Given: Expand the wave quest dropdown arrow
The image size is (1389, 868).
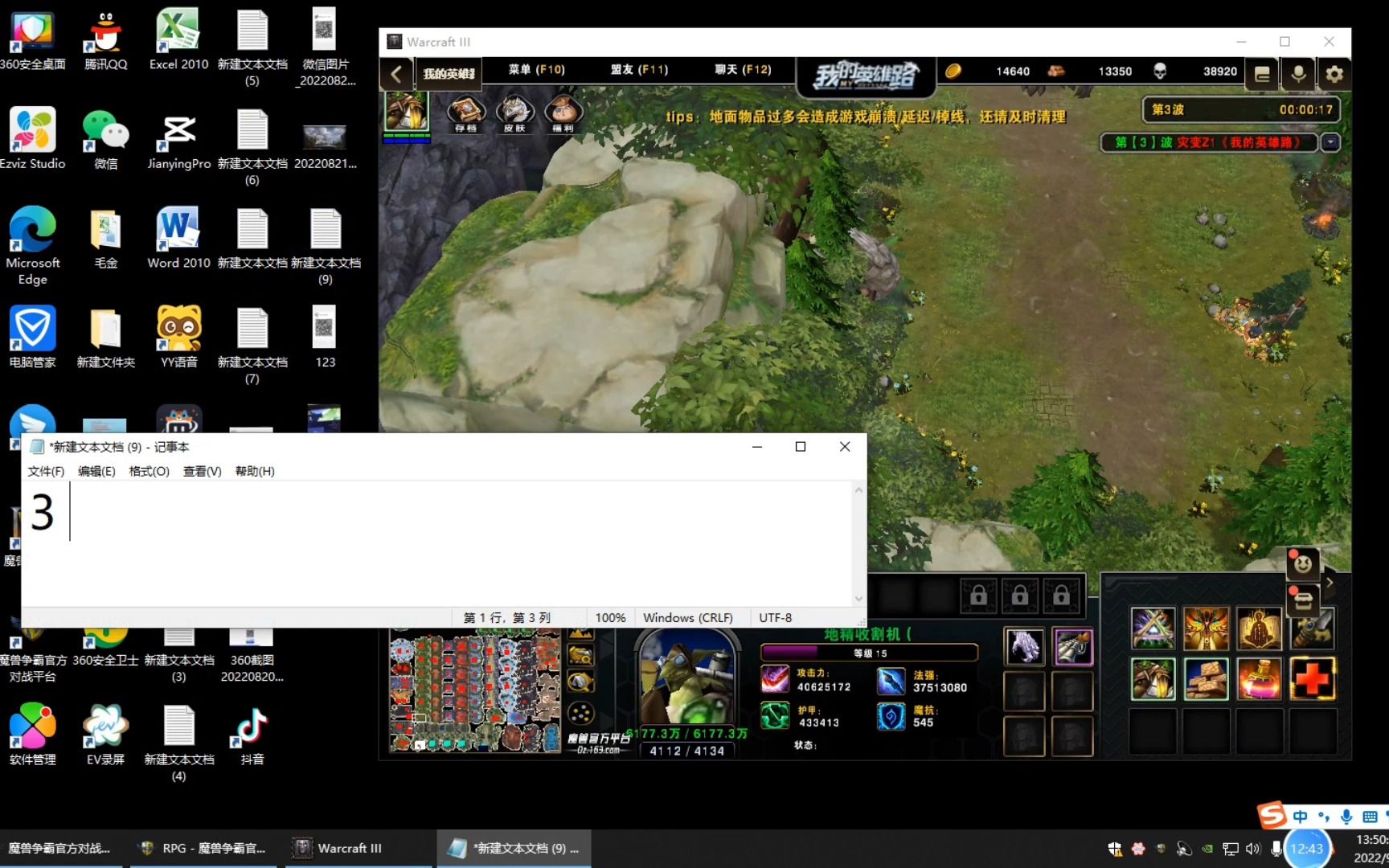Looking at the screenshot, I should 1330,142.
